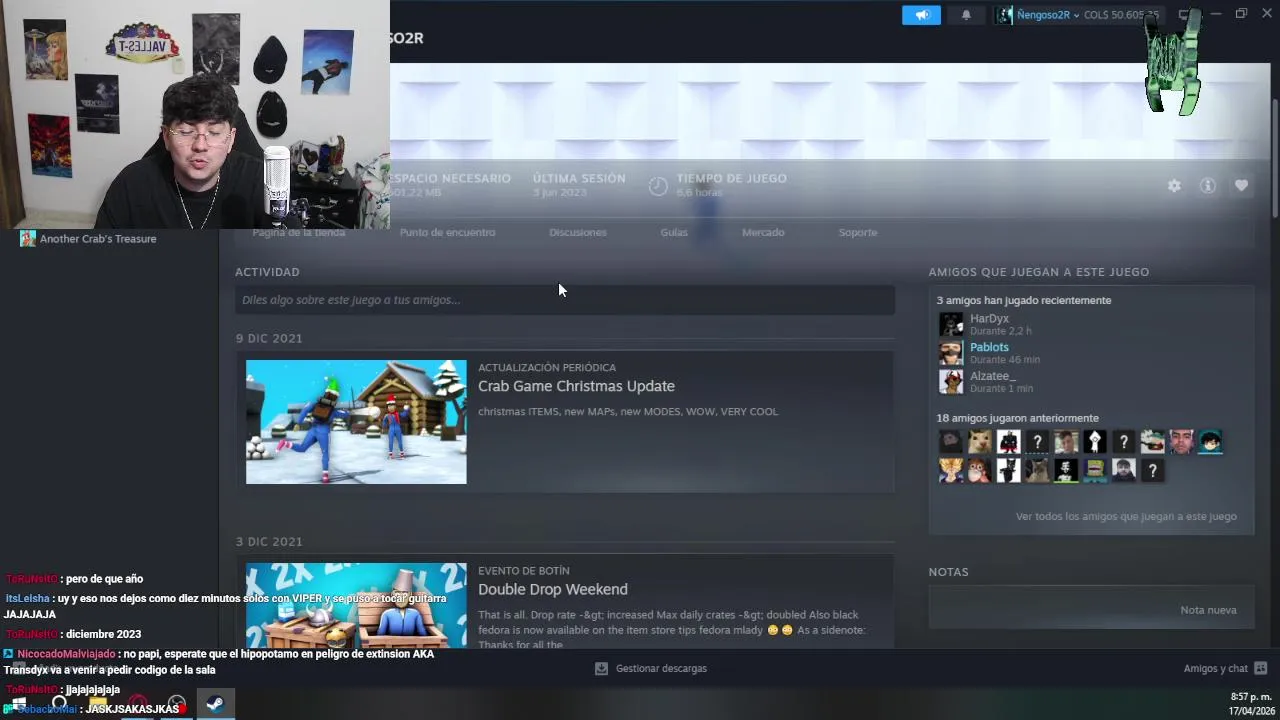This screenshot has height=720, width=1280.
Task: Click the activity comment input field
Action: point(565,300)
